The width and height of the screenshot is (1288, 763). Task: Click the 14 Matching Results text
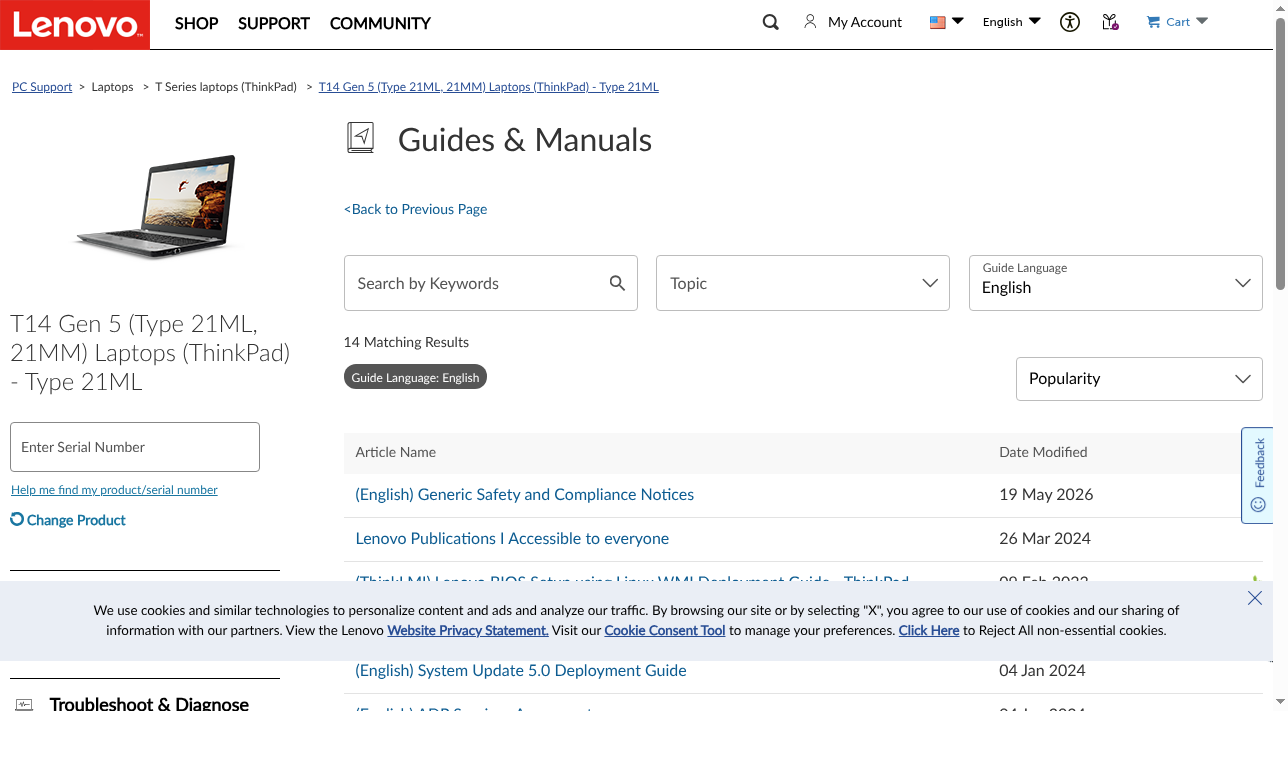pos(406,342)
